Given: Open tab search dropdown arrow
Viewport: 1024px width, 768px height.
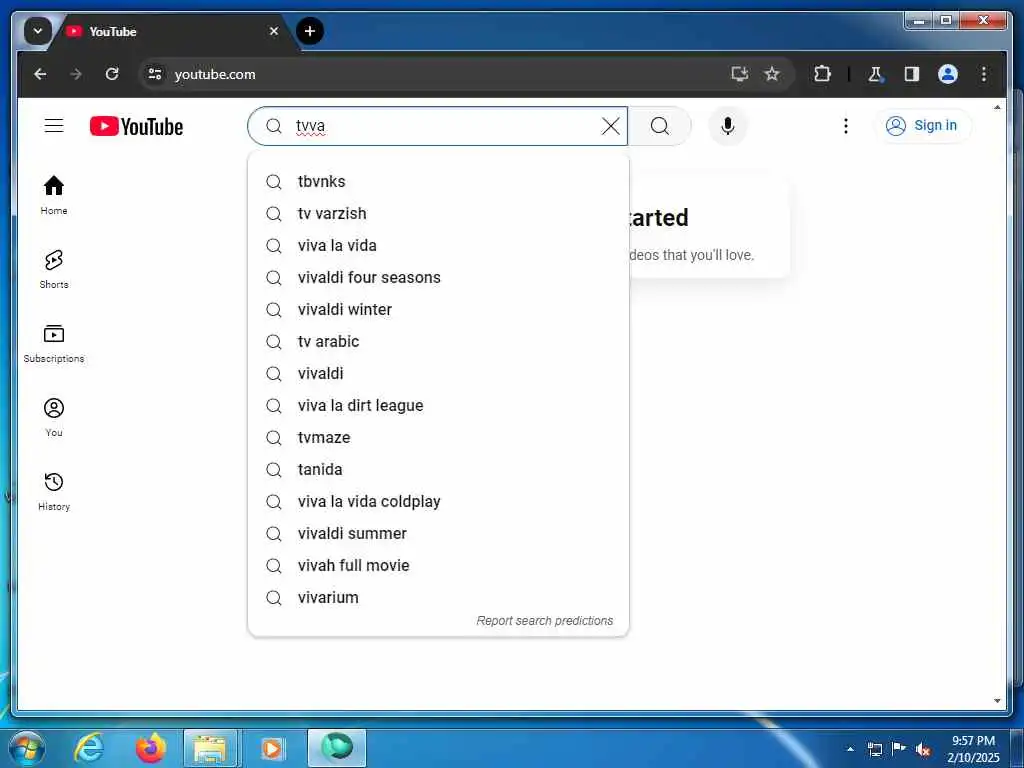Looking at the screenshot, I should (37, 31).
